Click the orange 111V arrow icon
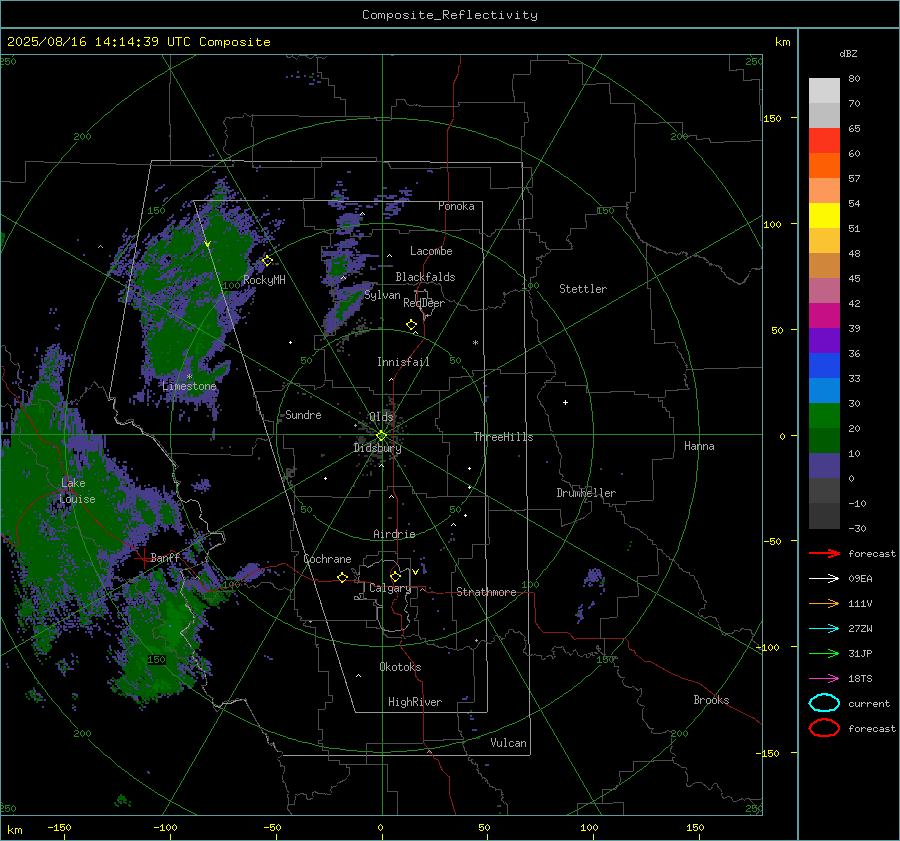Image resolution: width=900 pixels, height=841 pixels. tap(824, 603)
